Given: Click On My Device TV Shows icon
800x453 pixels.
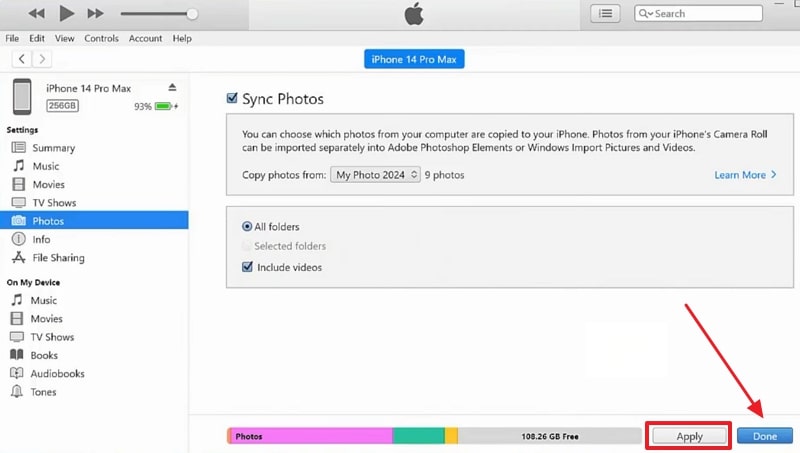Looking at the screenshot, I should pyautogui.click(x=17, y=337).
